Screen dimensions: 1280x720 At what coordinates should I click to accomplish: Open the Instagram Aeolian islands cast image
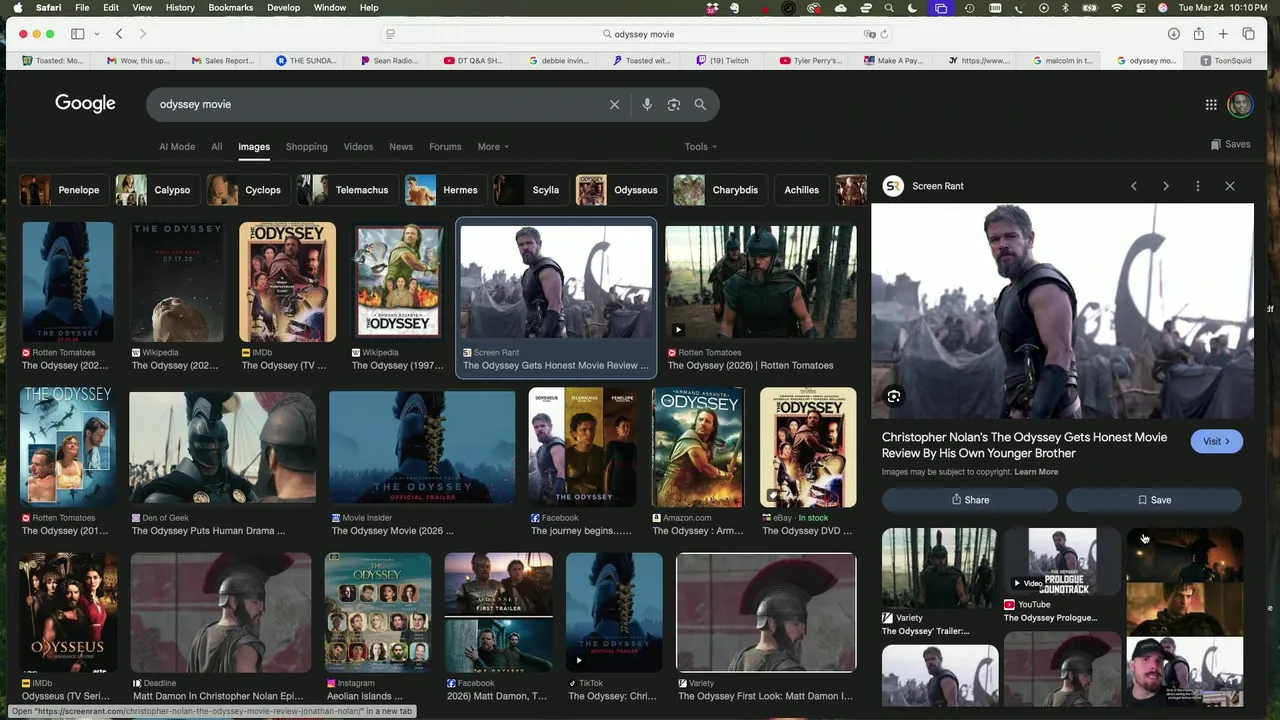(378, 613)
